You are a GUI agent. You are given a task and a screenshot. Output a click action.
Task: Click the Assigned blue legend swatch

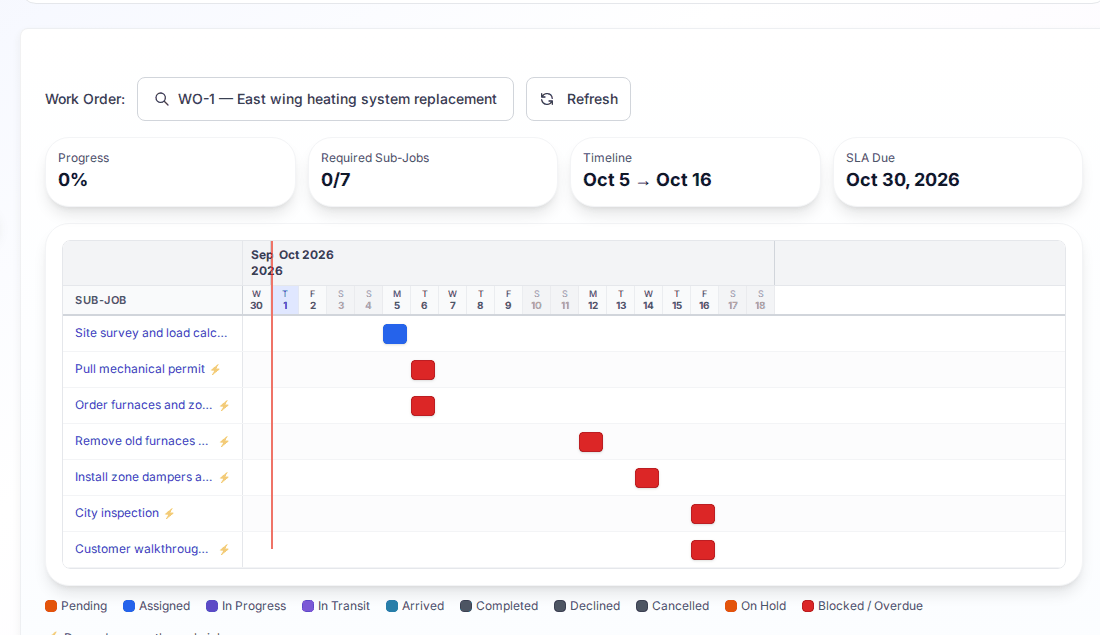128,606
